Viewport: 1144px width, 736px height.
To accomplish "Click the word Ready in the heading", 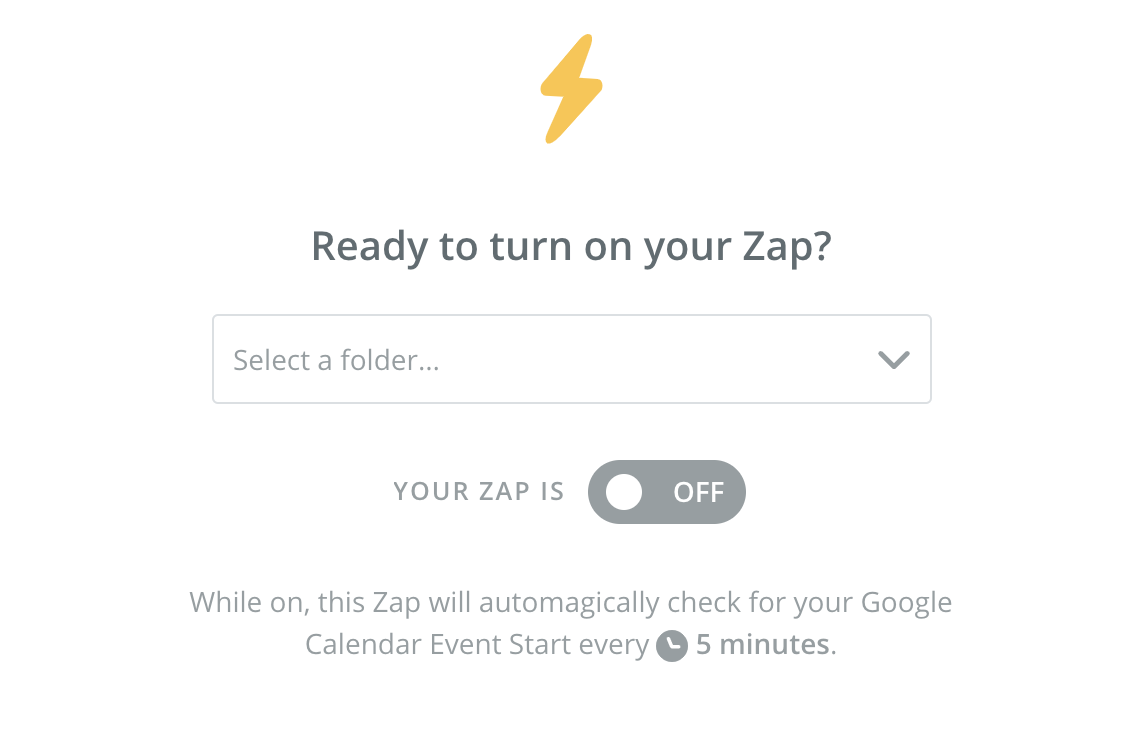I will click(x=369, y=247).
